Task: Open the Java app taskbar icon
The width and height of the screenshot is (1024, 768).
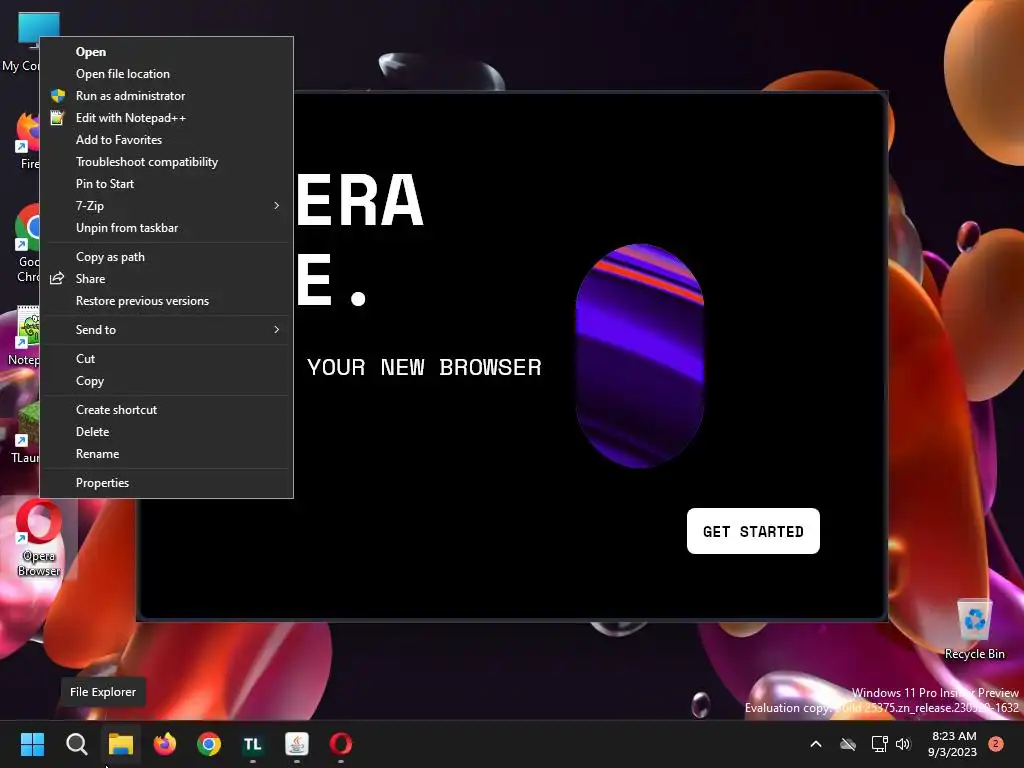Action: pos(296,744)
